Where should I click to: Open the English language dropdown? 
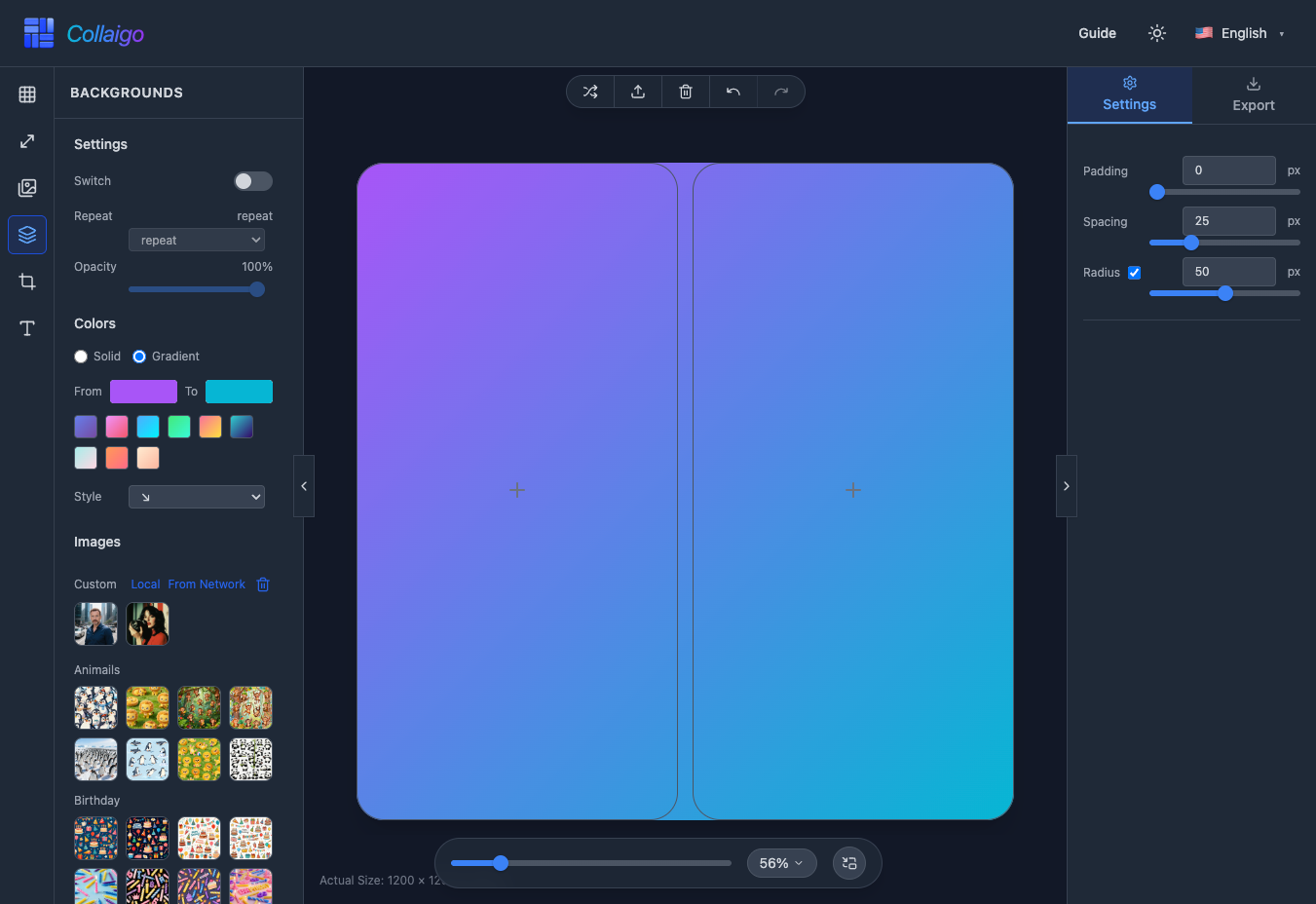click(1240, 33)
